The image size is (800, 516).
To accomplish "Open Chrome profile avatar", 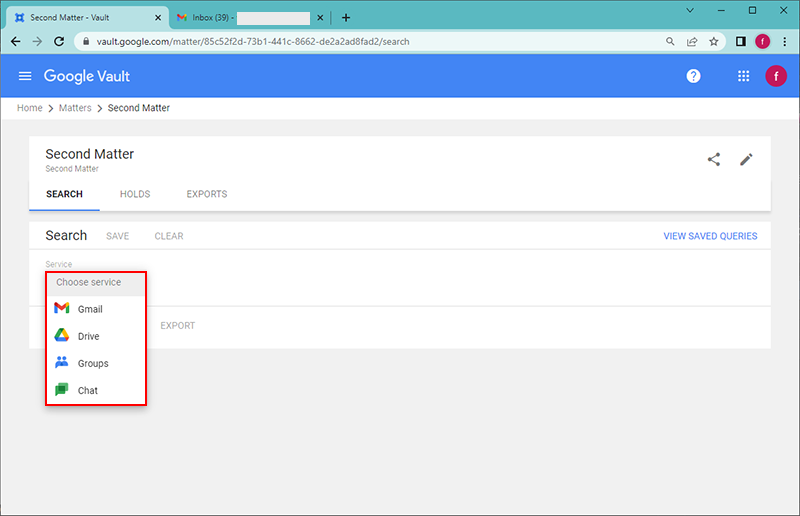I will pos(762,41).
